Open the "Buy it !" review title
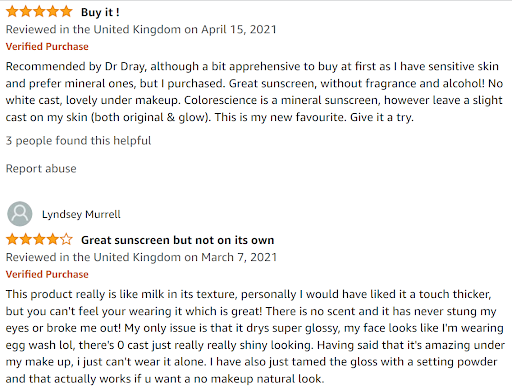Screen dimensions: 512x389 click(100, 12)
